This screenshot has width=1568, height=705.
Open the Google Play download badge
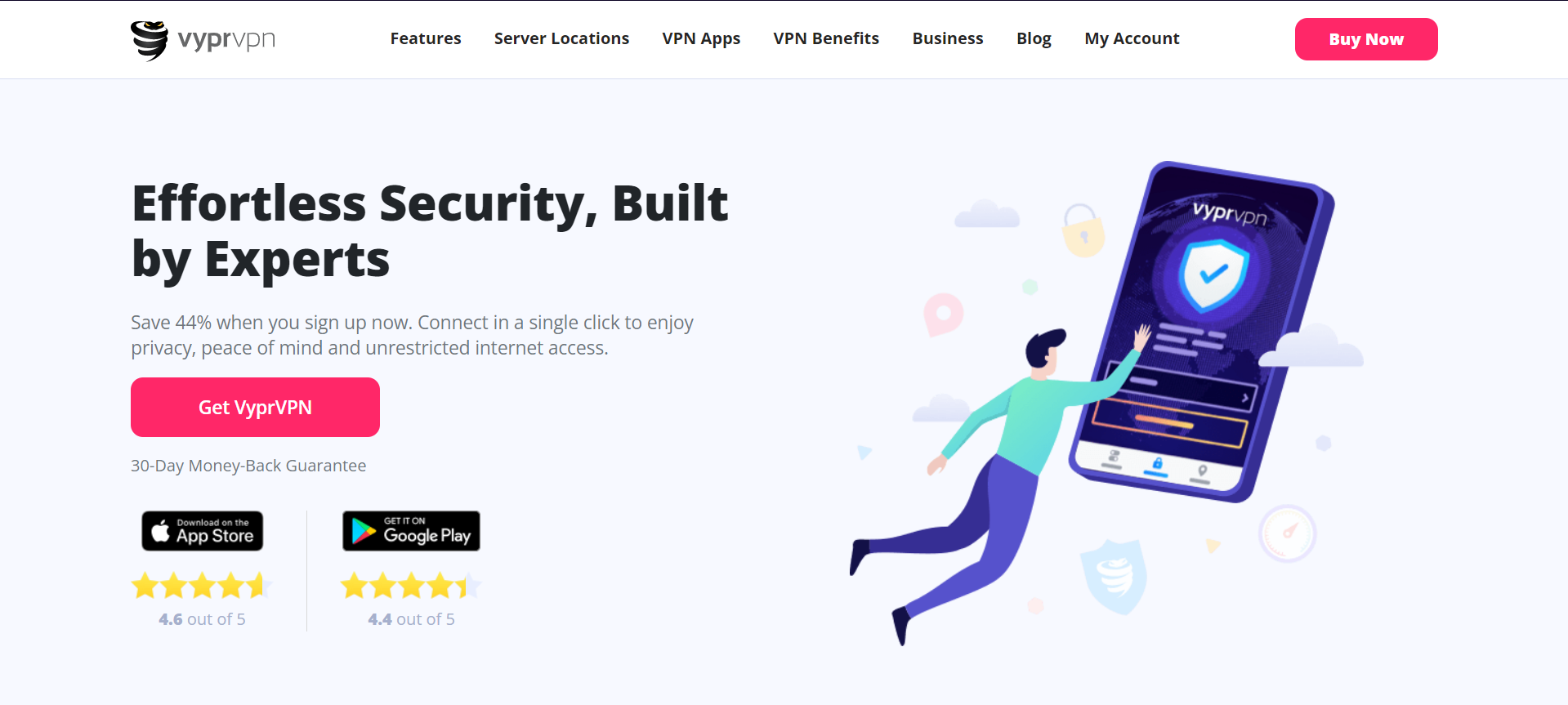click(411, 531)
